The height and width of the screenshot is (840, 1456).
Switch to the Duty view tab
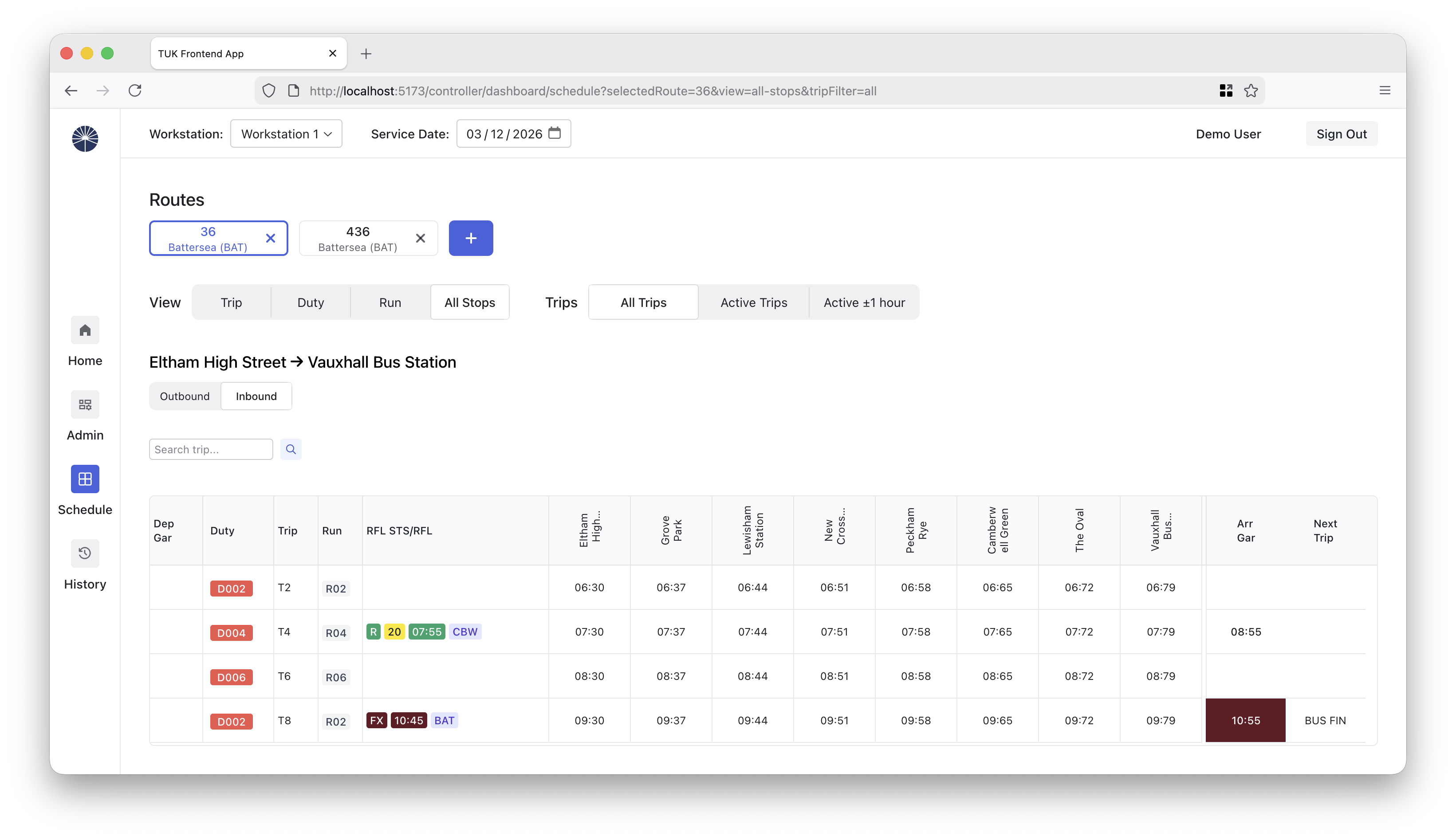point(311,302)
